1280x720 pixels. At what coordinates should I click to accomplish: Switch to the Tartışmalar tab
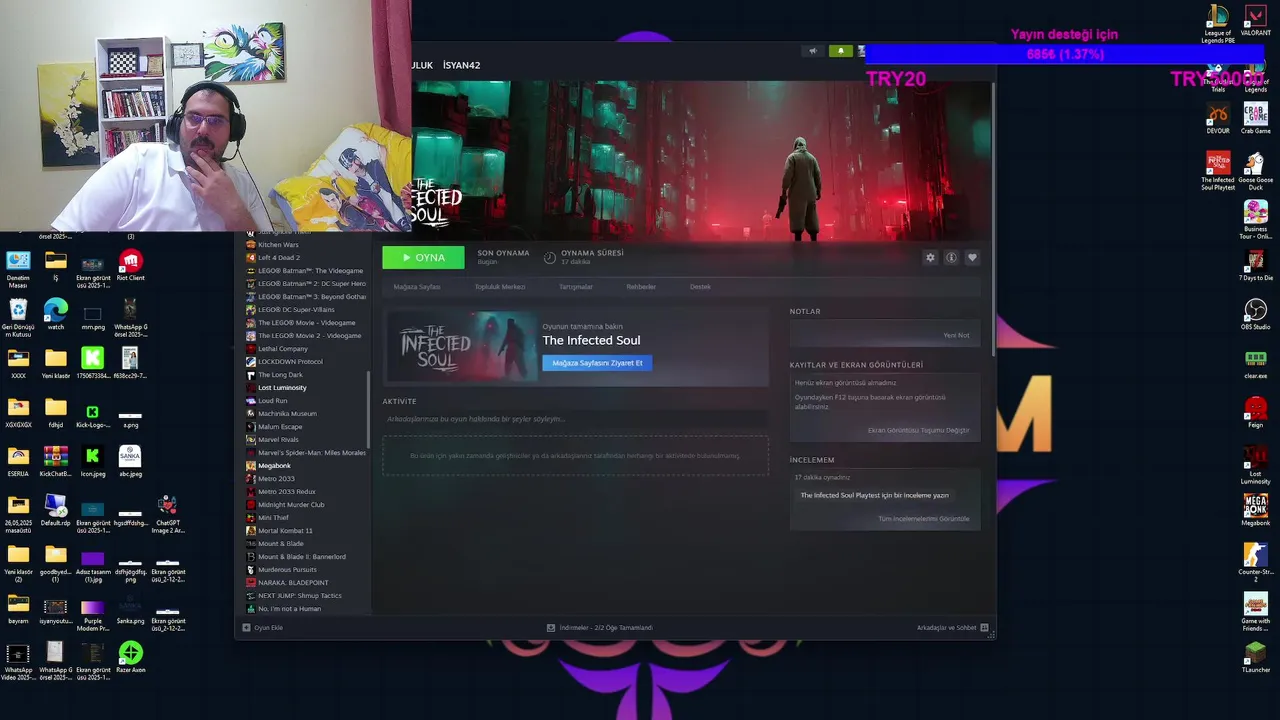tap(576, 287)
